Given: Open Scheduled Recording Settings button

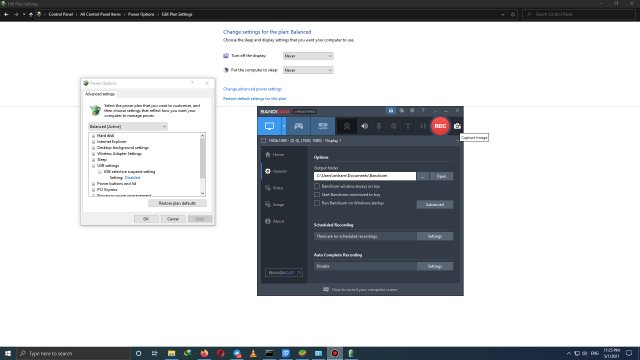Looking at the screenshot, I should pyautogui.click(x=435, y=236).
